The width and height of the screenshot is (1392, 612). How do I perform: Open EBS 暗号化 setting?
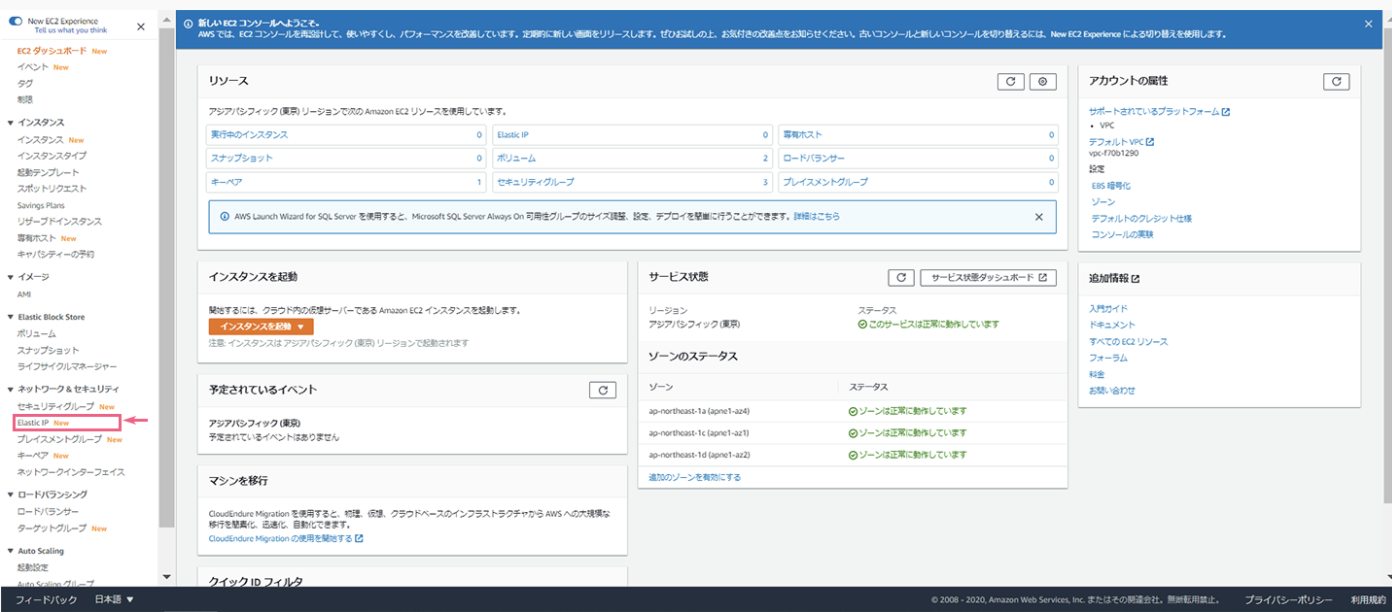(1111, 186)
